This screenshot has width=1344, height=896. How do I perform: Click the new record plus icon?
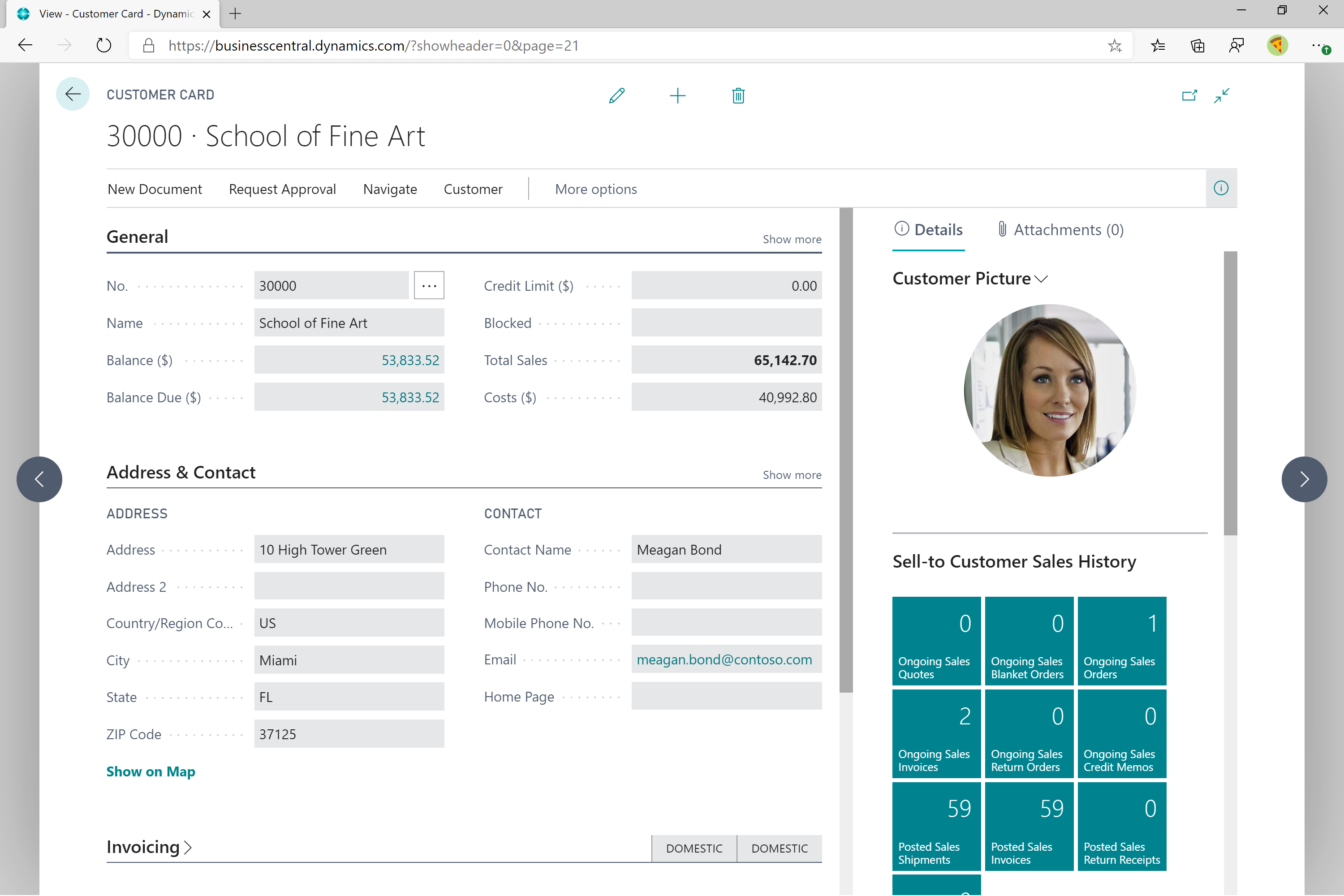coord(678,95)
